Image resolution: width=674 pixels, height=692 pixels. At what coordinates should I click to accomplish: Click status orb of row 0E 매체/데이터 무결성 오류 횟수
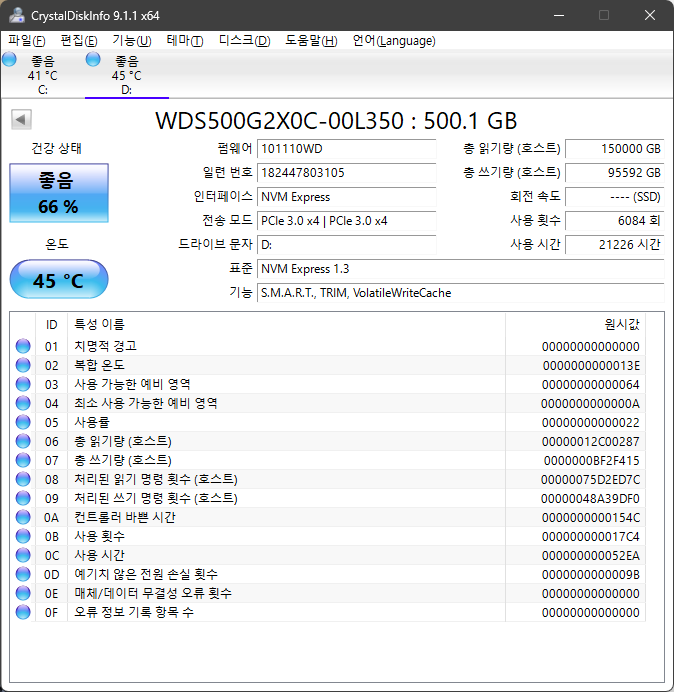coord(23,593)
